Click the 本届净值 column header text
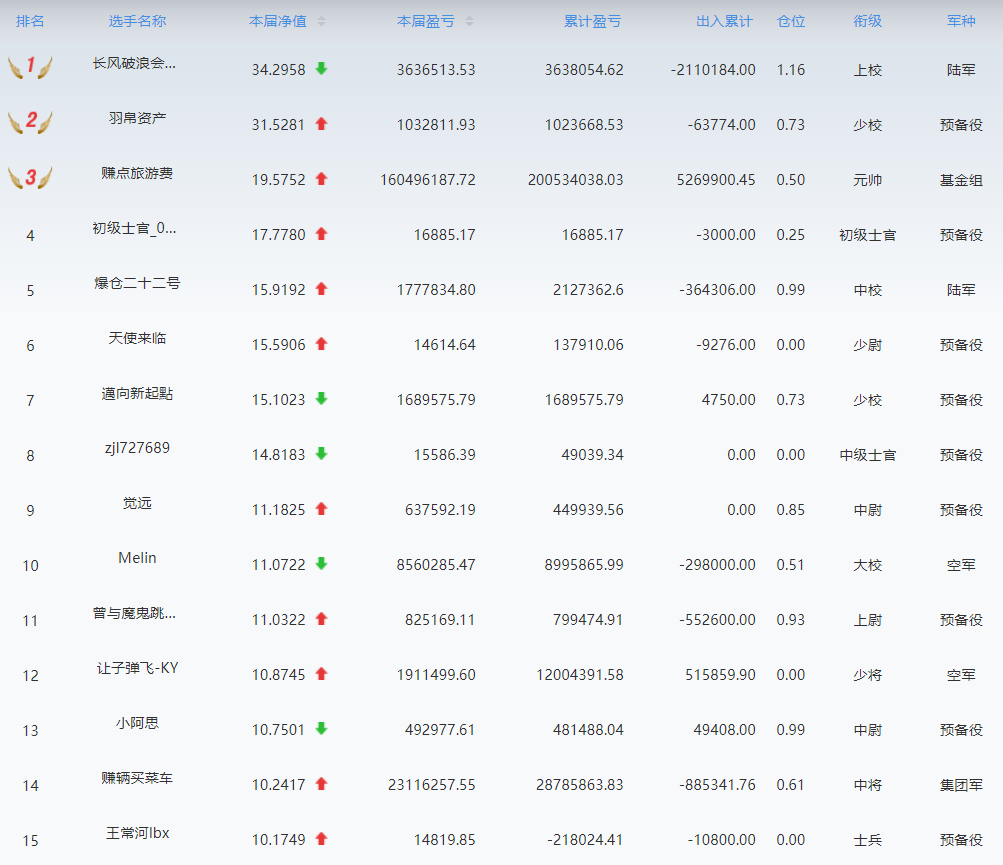1003x865 pixels. coord(278,21)
